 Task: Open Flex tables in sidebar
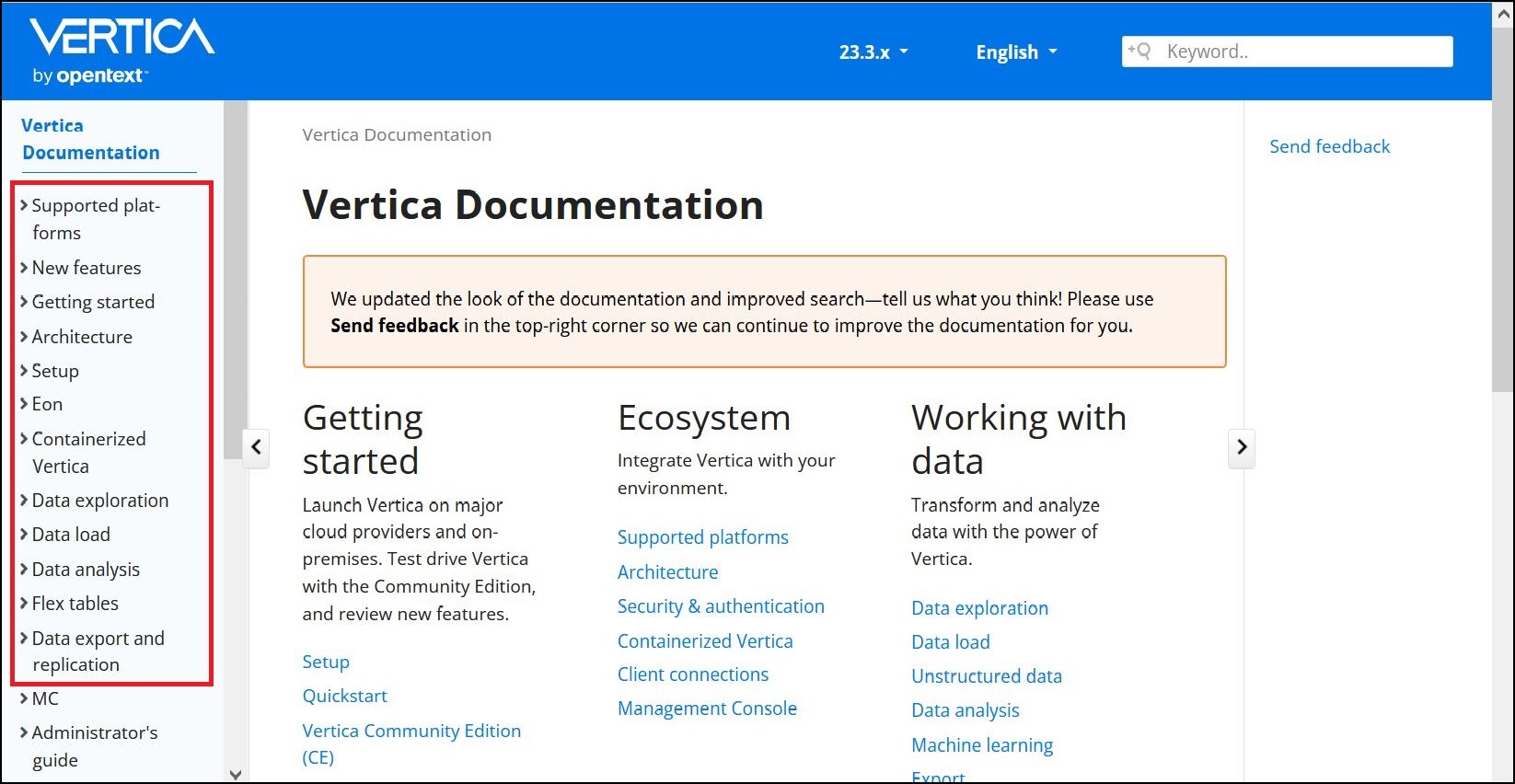(75, 604)
